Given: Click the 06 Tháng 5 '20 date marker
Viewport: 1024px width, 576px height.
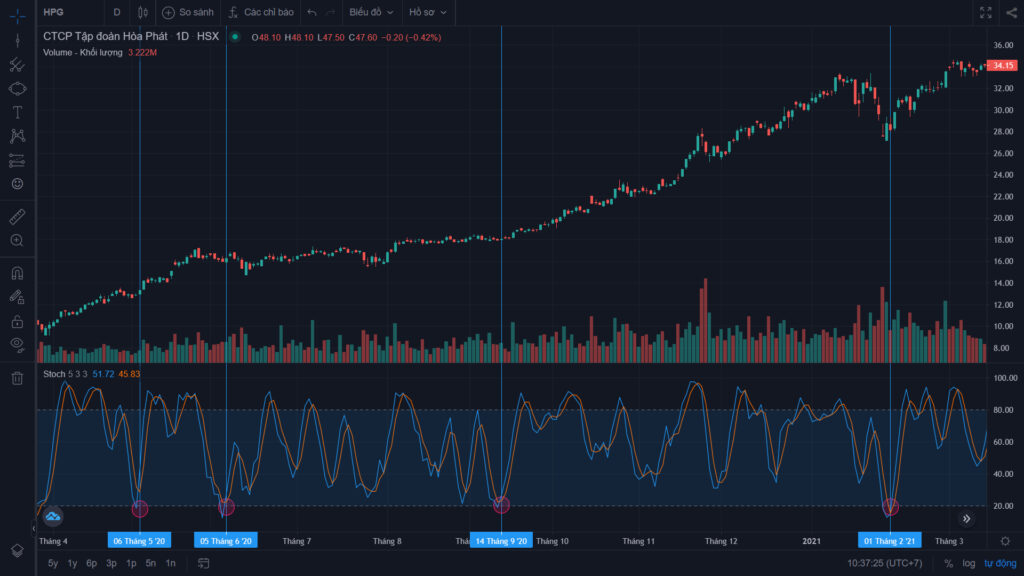Looking at the screenshot, I should point(139,541).
